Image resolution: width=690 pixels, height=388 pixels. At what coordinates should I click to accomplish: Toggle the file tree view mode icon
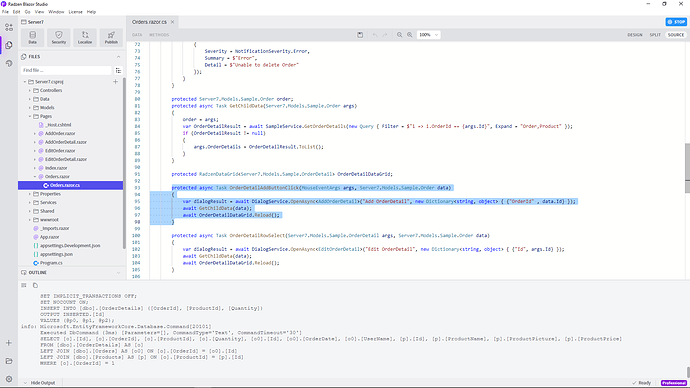pos(118,70)
